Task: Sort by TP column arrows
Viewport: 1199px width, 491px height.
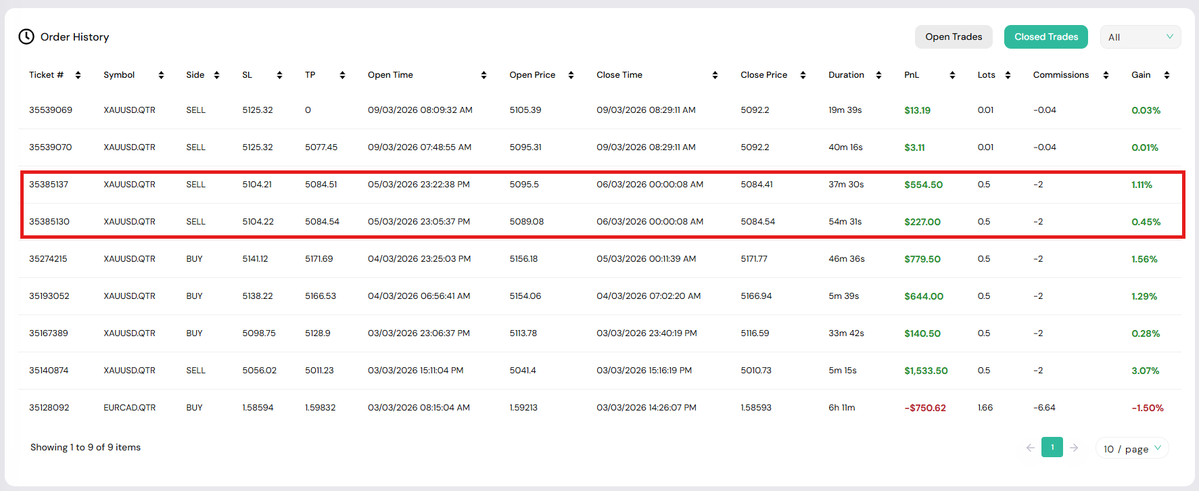Action: click(342, 75)
